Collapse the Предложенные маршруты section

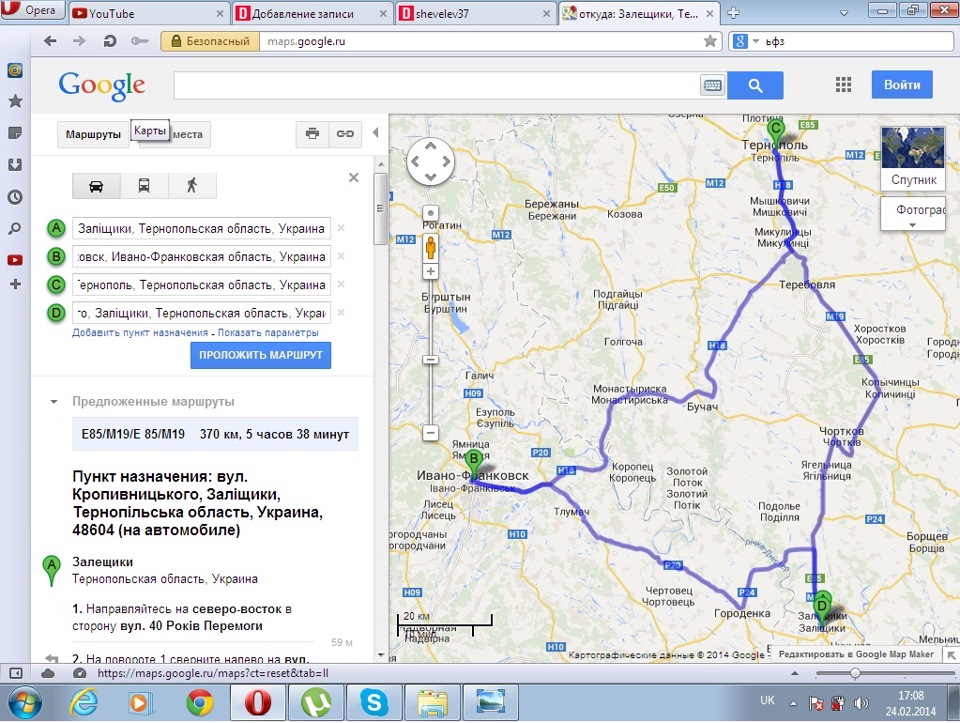point(54,402)
